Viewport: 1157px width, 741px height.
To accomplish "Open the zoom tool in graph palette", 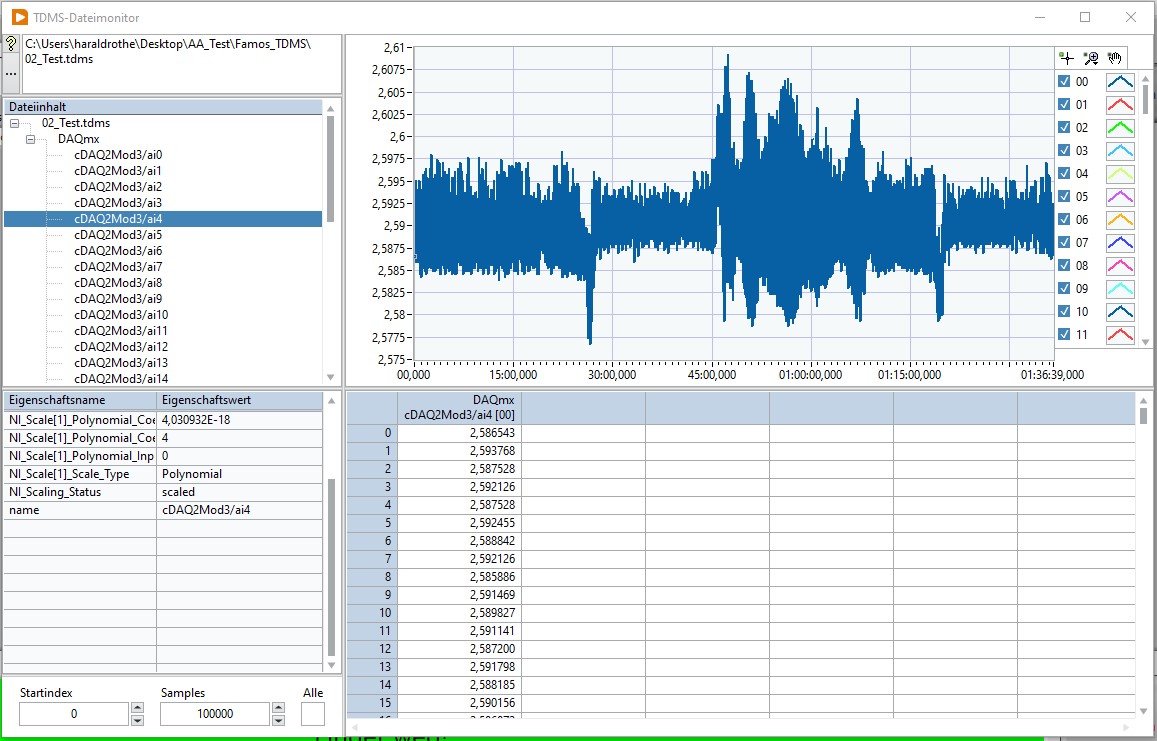I will pos(1091,58).
